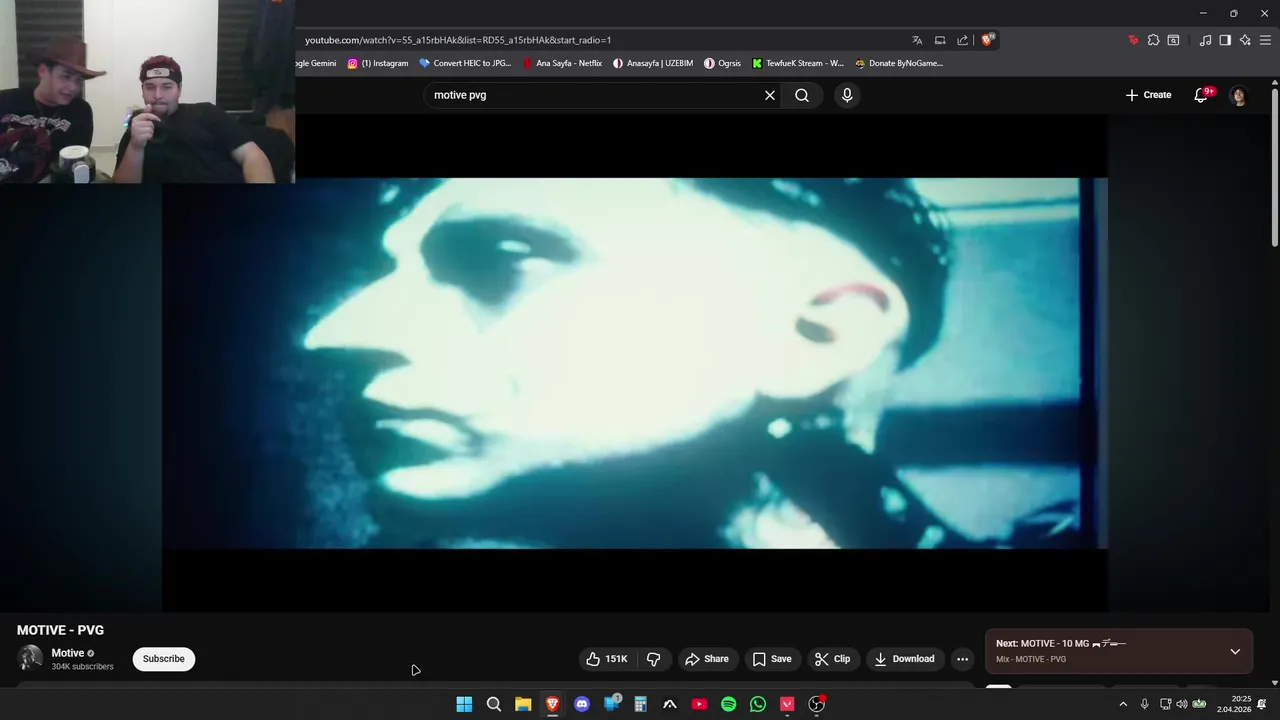Open the Calculator taskbar icon
Viewport: 1280px width, 720px height.
640,704
